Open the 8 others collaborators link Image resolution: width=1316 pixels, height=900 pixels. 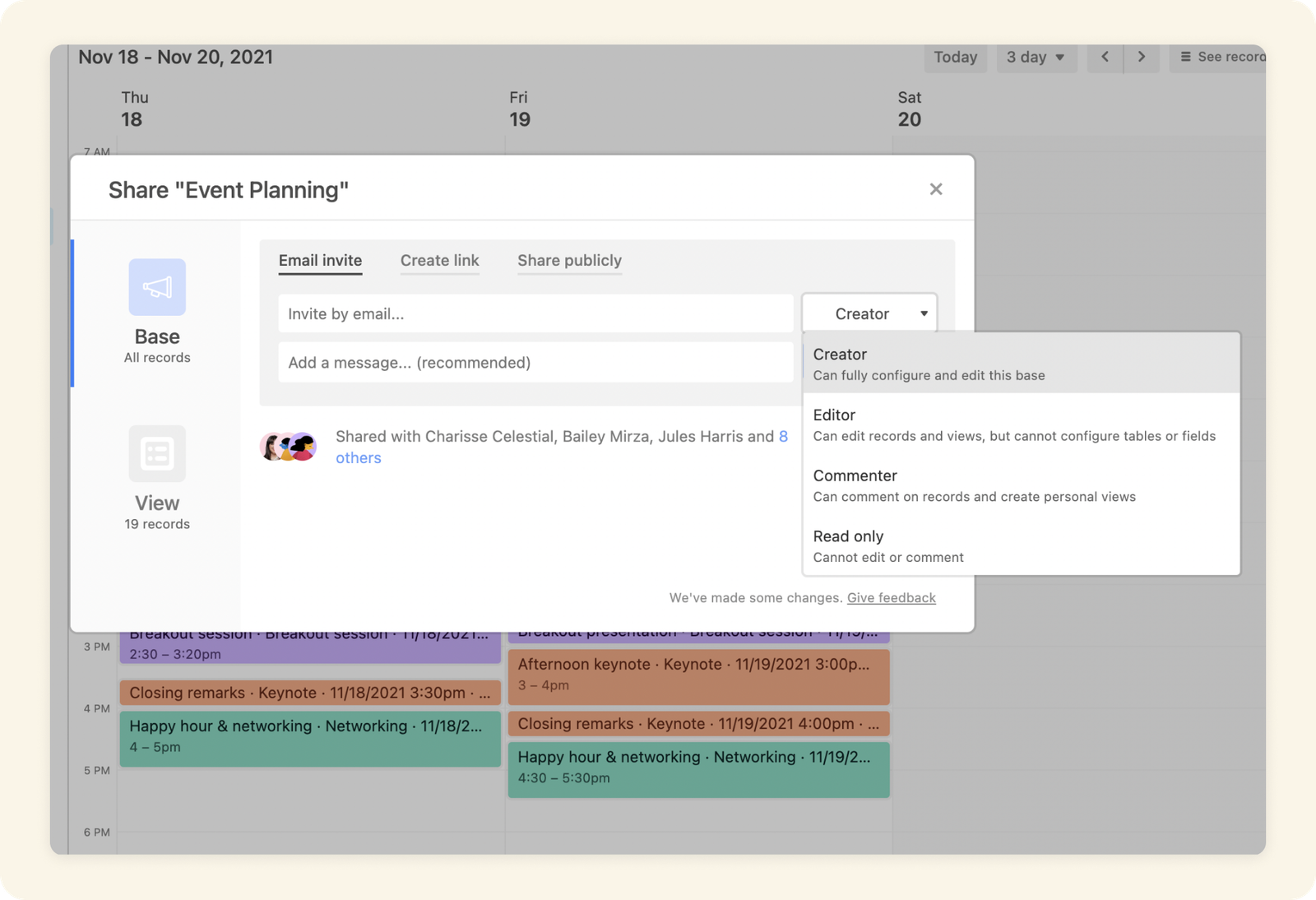pyautogui.click(x=562, y=447)
